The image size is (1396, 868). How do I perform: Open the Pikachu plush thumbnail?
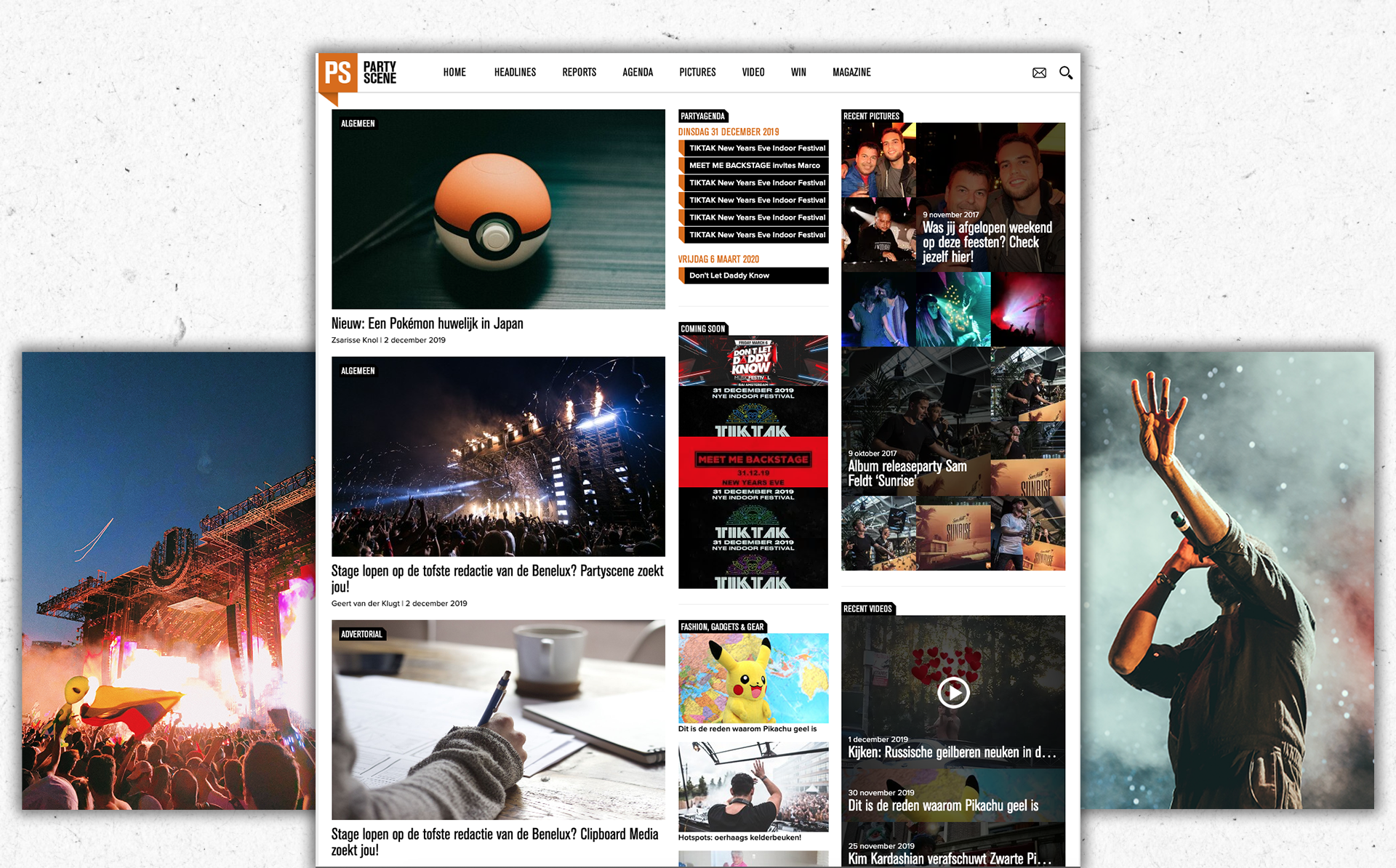pyautogui.click(x=753, y=678)
